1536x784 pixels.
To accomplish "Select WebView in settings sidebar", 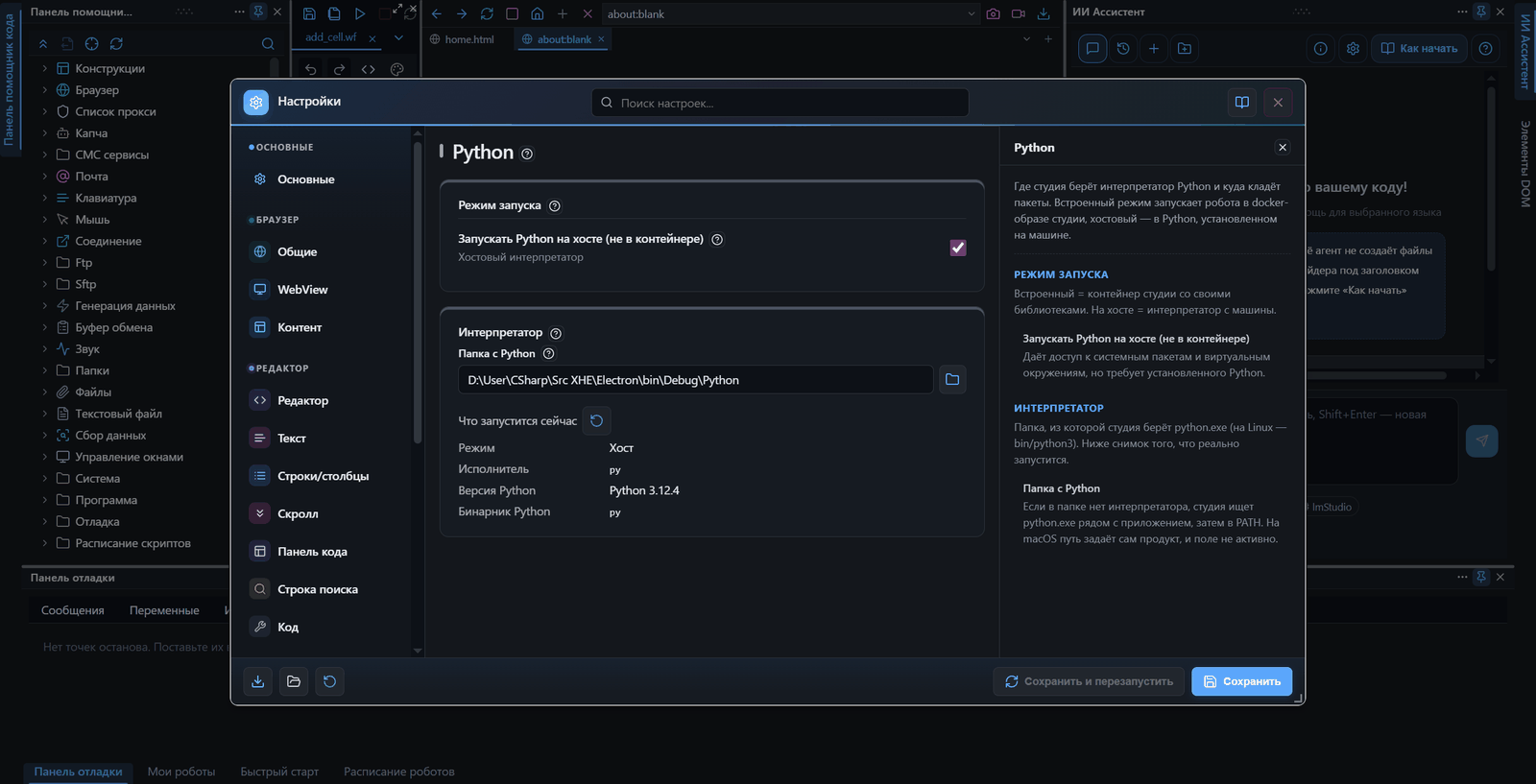I will [302, 290].
